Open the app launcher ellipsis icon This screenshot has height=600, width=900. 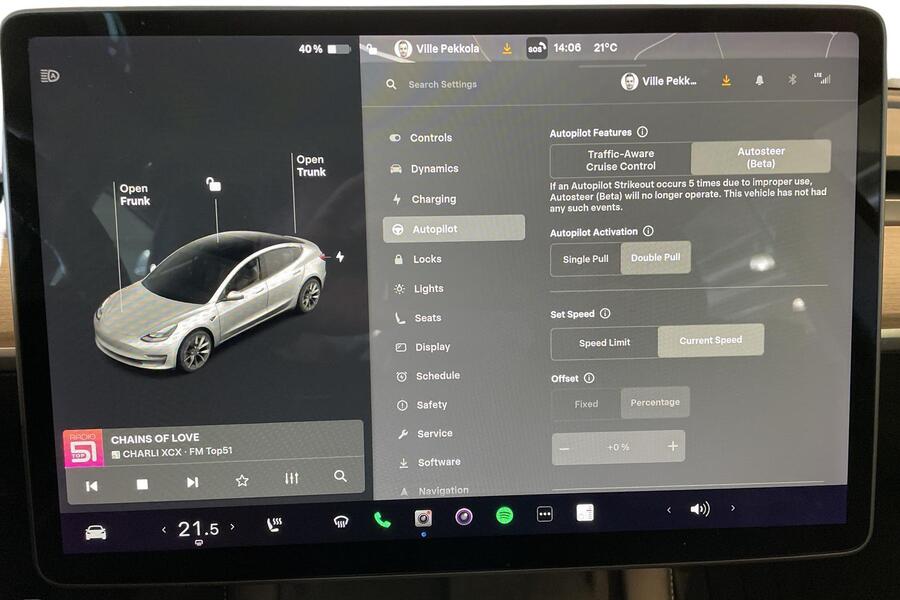point(545,512)
